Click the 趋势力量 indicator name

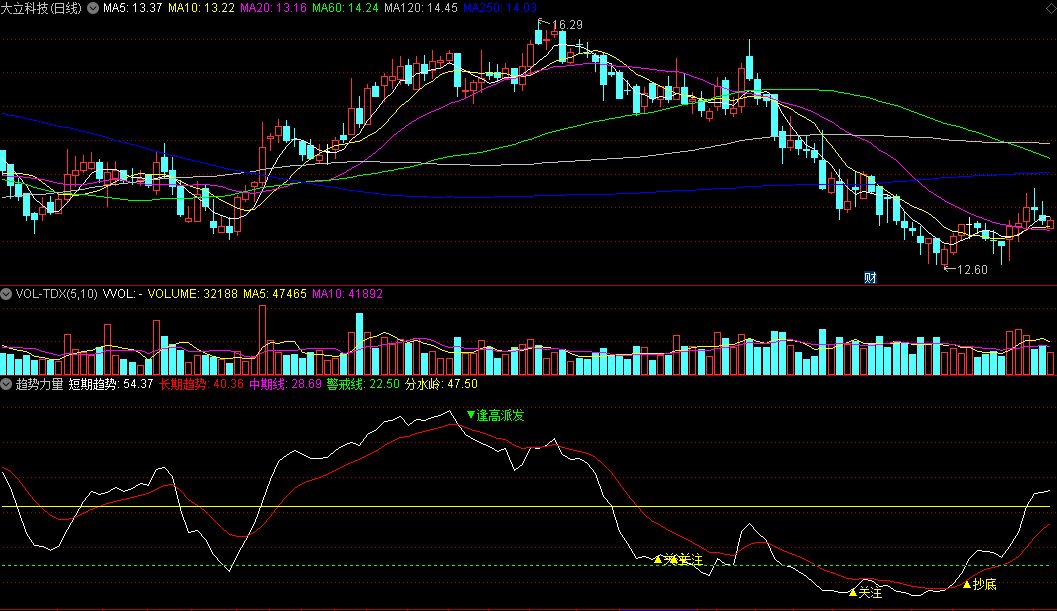(39, 384)
